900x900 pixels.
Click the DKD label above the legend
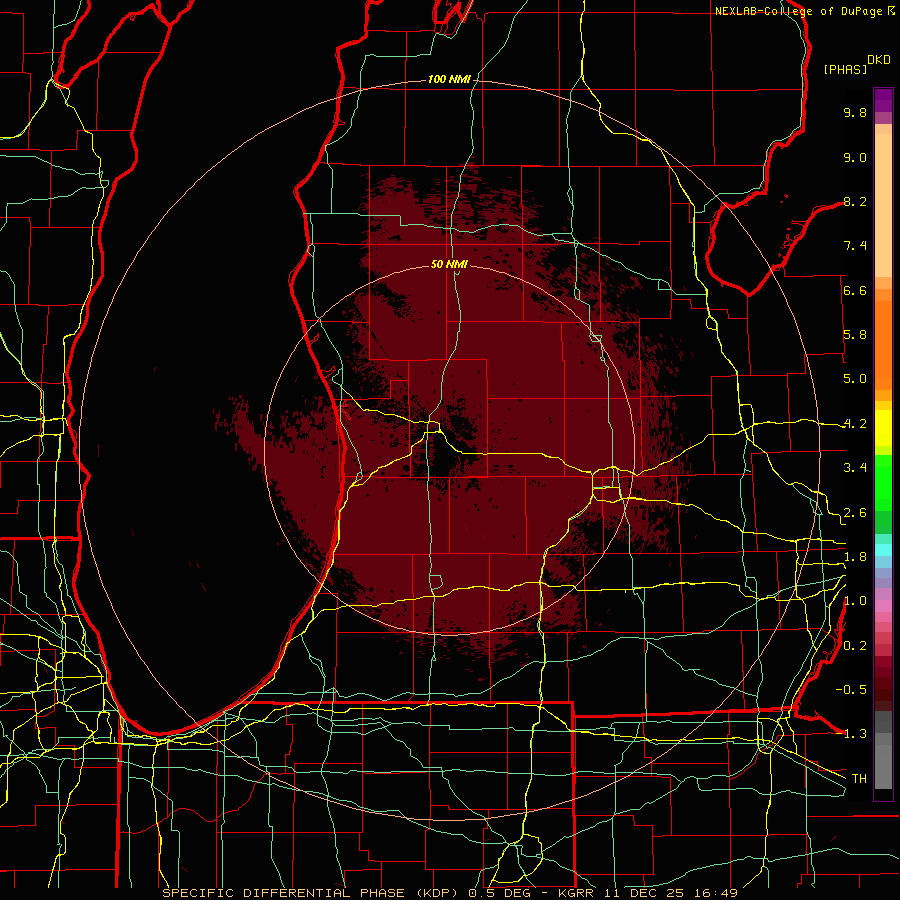pos(879,60)
